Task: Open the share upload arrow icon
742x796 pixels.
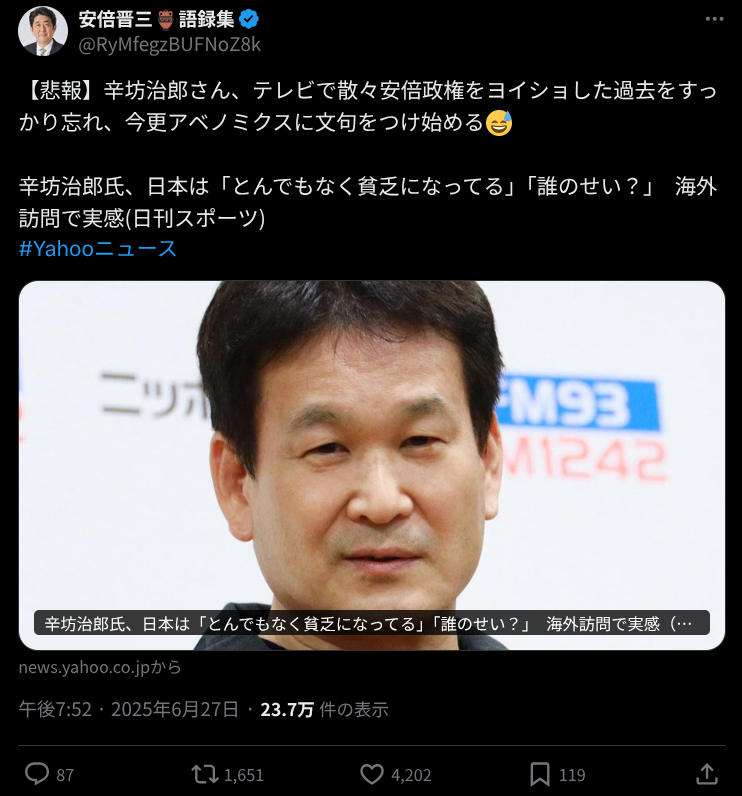Action: tap(706, 774)
